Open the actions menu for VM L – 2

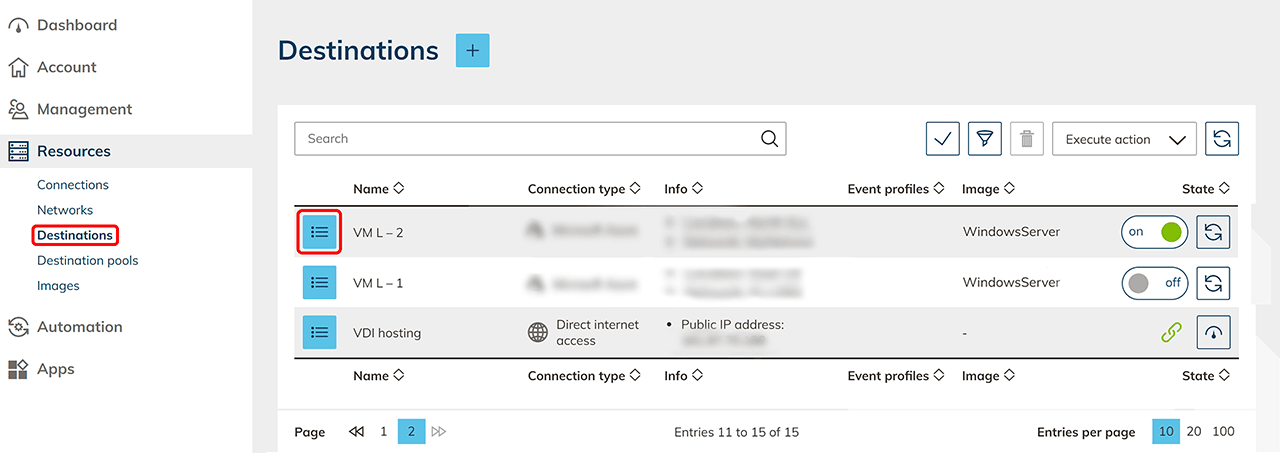(319, 232)
